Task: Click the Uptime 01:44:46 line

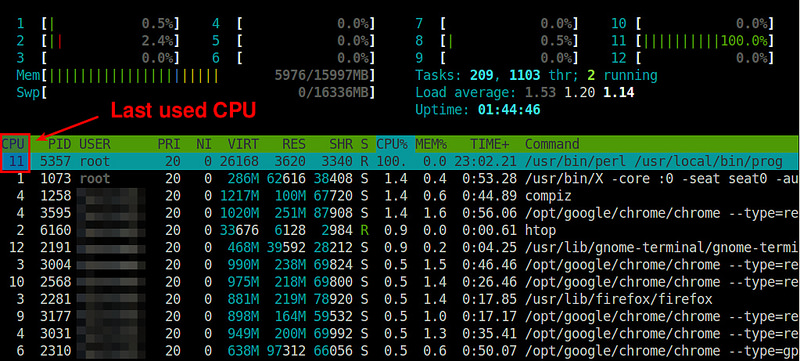Action: 478,110
